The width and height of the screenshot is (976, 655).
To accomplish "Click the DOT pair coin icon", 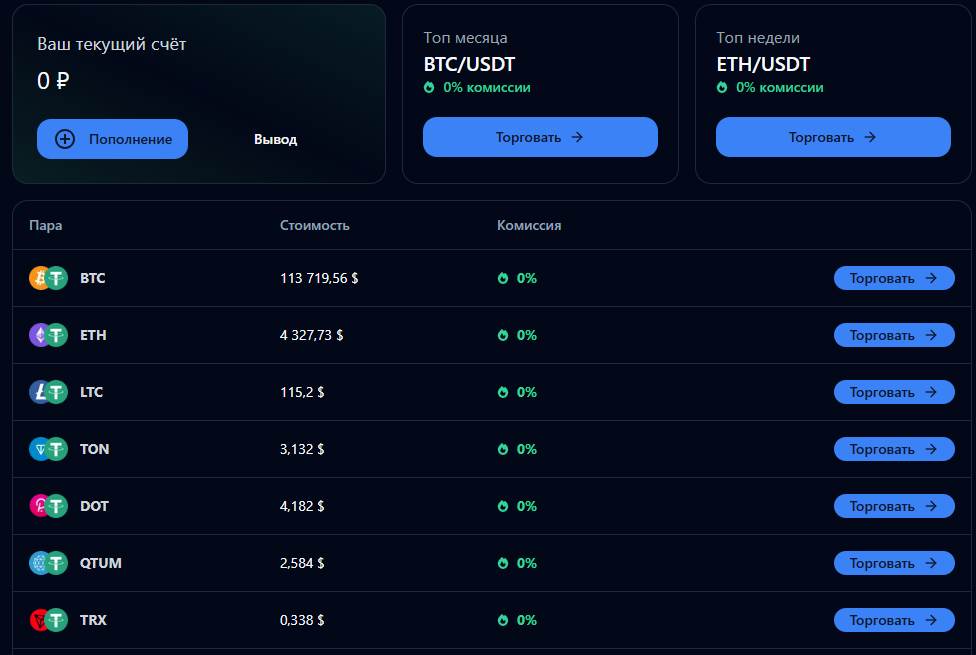I will 49,506.
